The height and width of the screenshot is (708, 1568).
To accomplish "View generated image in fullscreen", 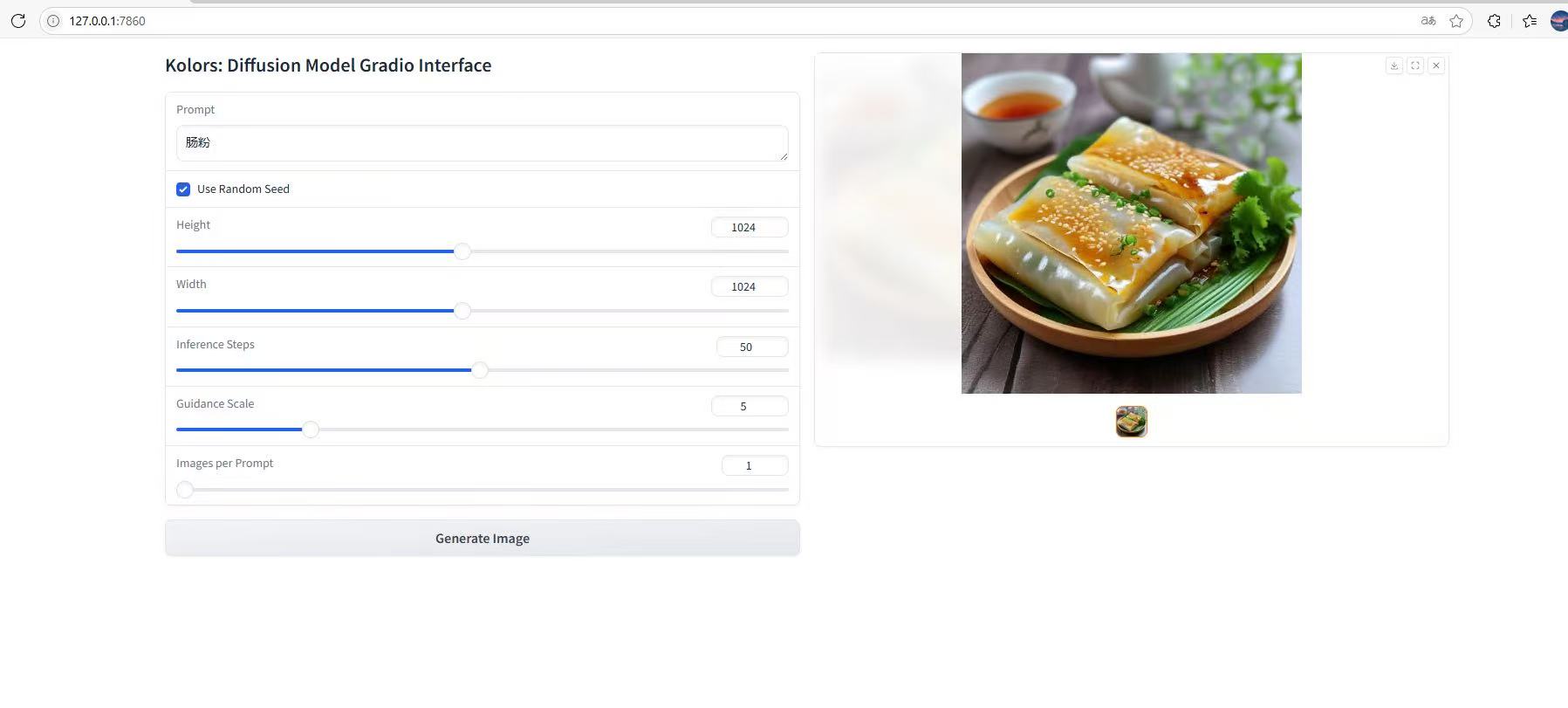I will [x=1414, y=65].
